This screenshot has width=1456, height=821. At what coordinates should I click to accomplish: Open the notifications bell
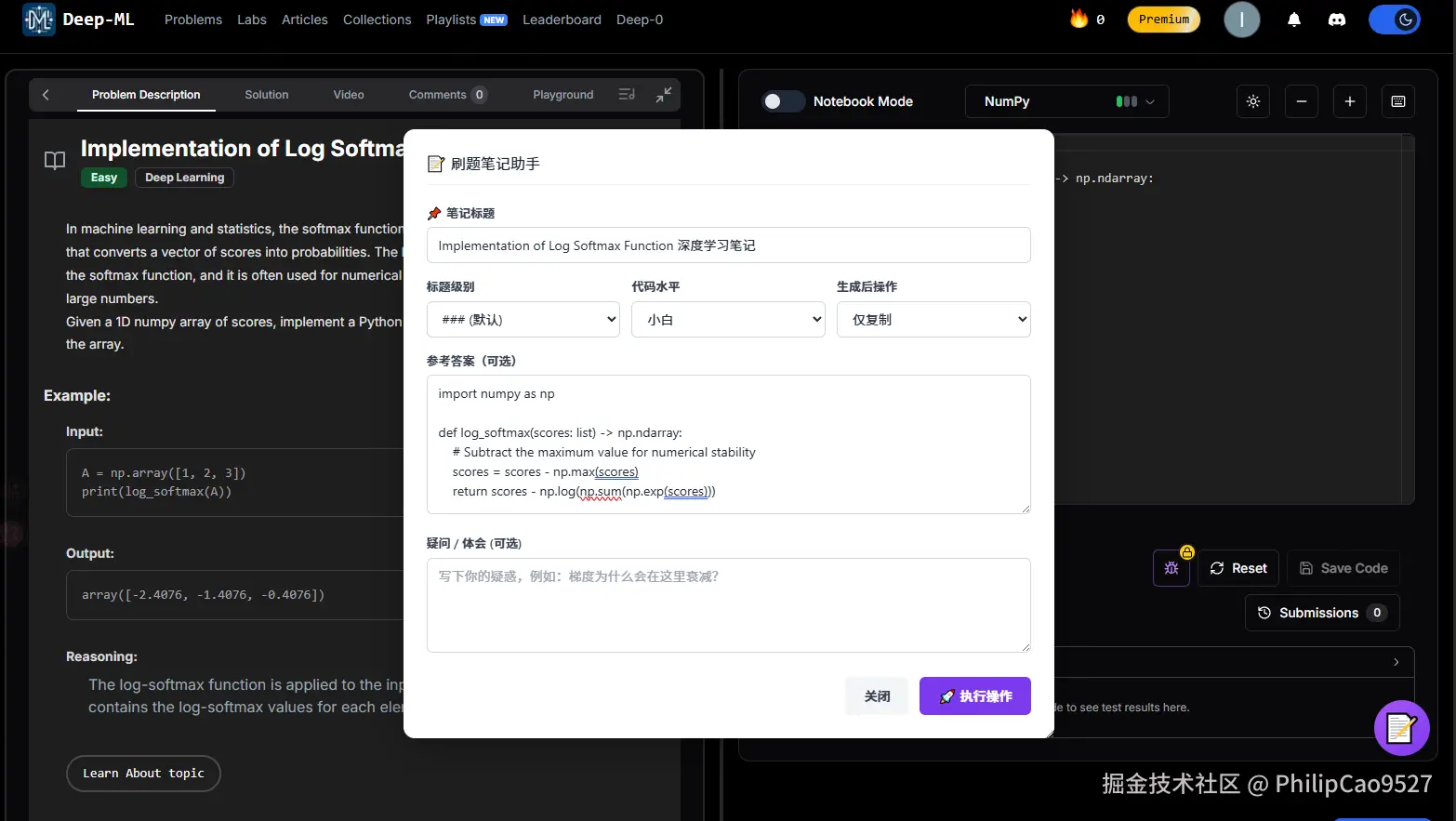click(x=1293, y=20)
